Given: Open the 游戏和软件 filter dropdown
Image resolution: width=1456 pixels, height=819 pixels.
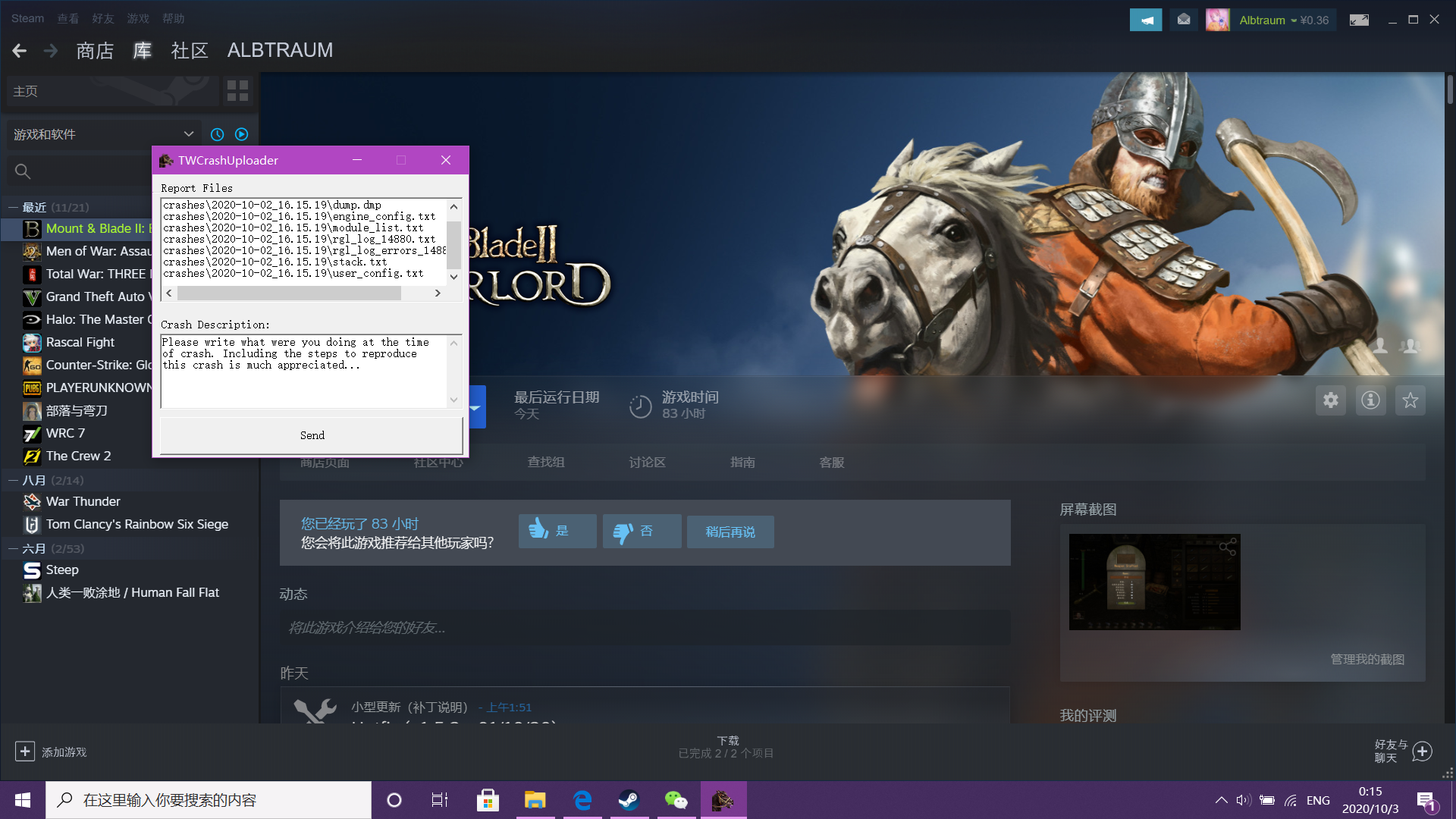Looking at the screenshot, I should (104, 134).
